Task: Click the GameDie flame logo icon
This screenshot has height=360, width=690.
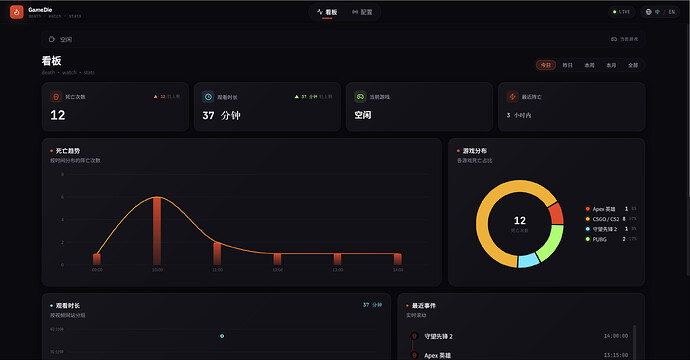Action: 17,12
